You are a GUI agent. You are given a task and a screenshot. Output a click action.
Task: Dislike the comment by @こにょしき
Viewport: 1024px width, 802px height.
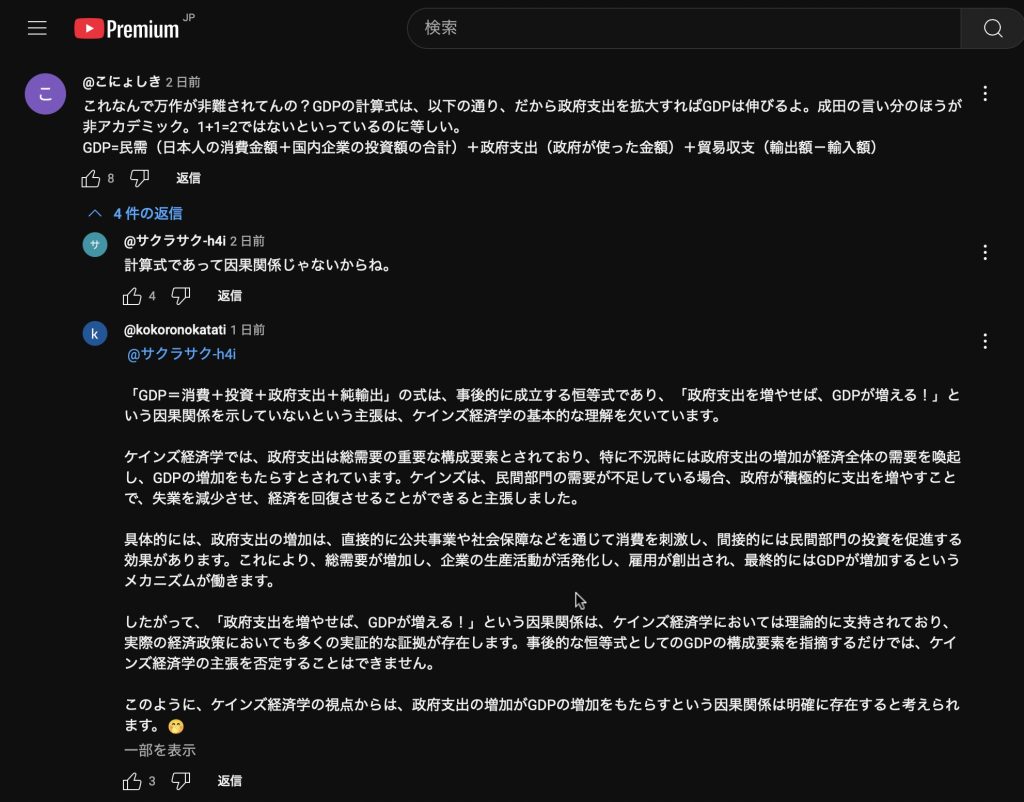[140, 178]
